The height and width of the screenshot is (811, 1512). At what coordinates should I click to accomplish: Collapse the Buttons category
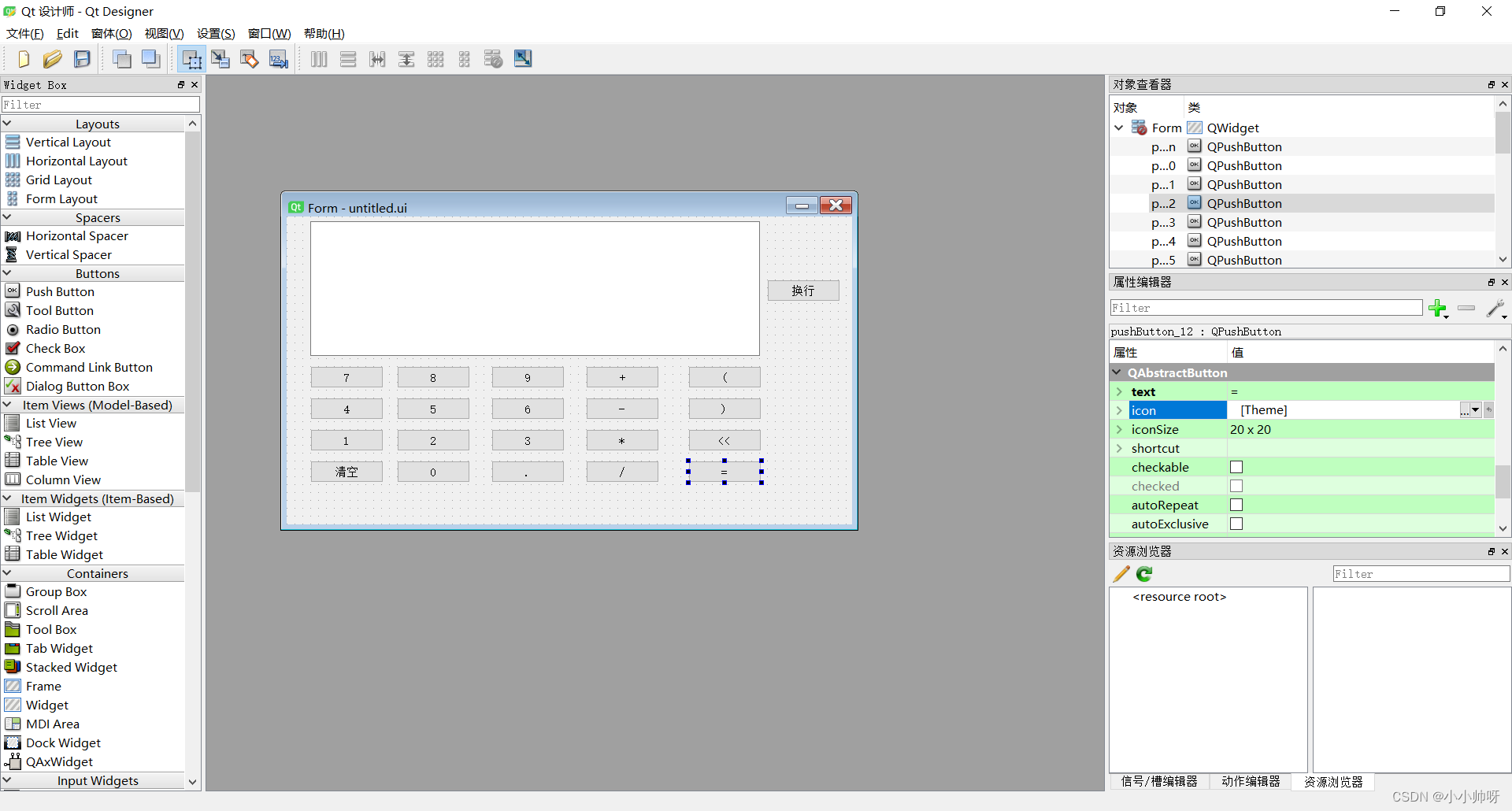click(x=7, y=273)
